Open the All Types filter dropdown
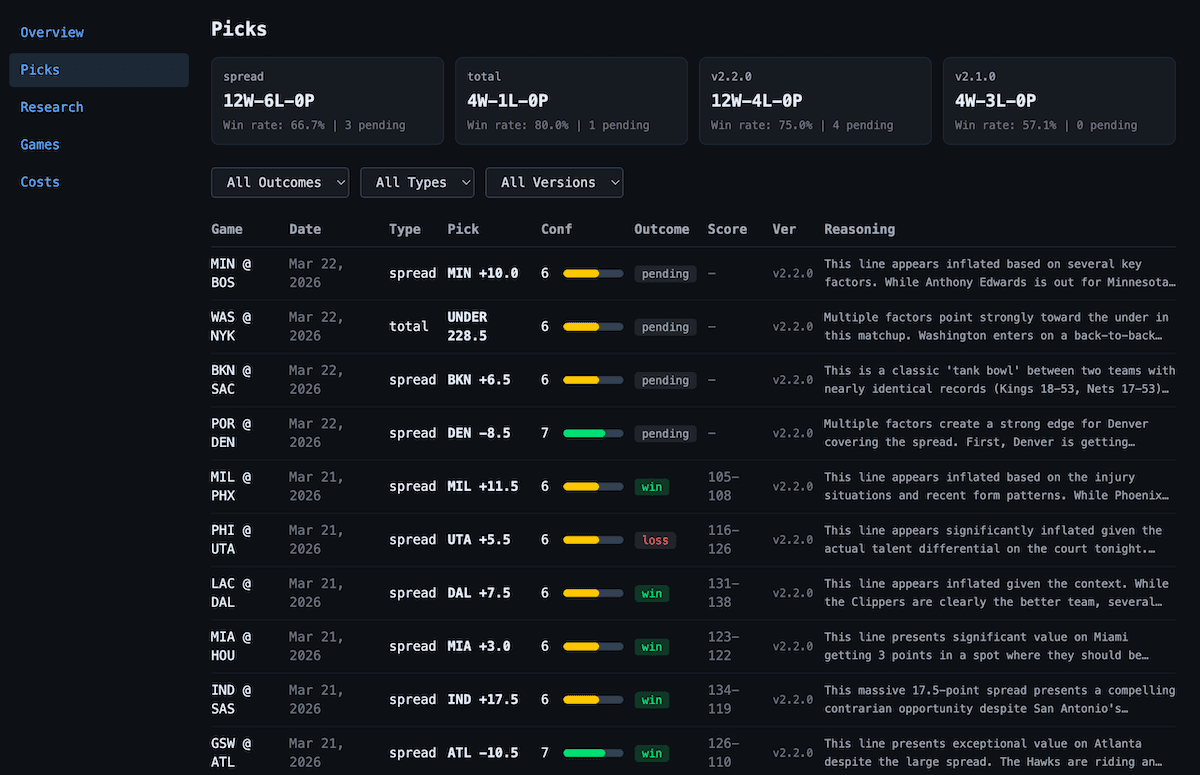Viewport: 1200px width, 775px height. click(x=417, y=182)
